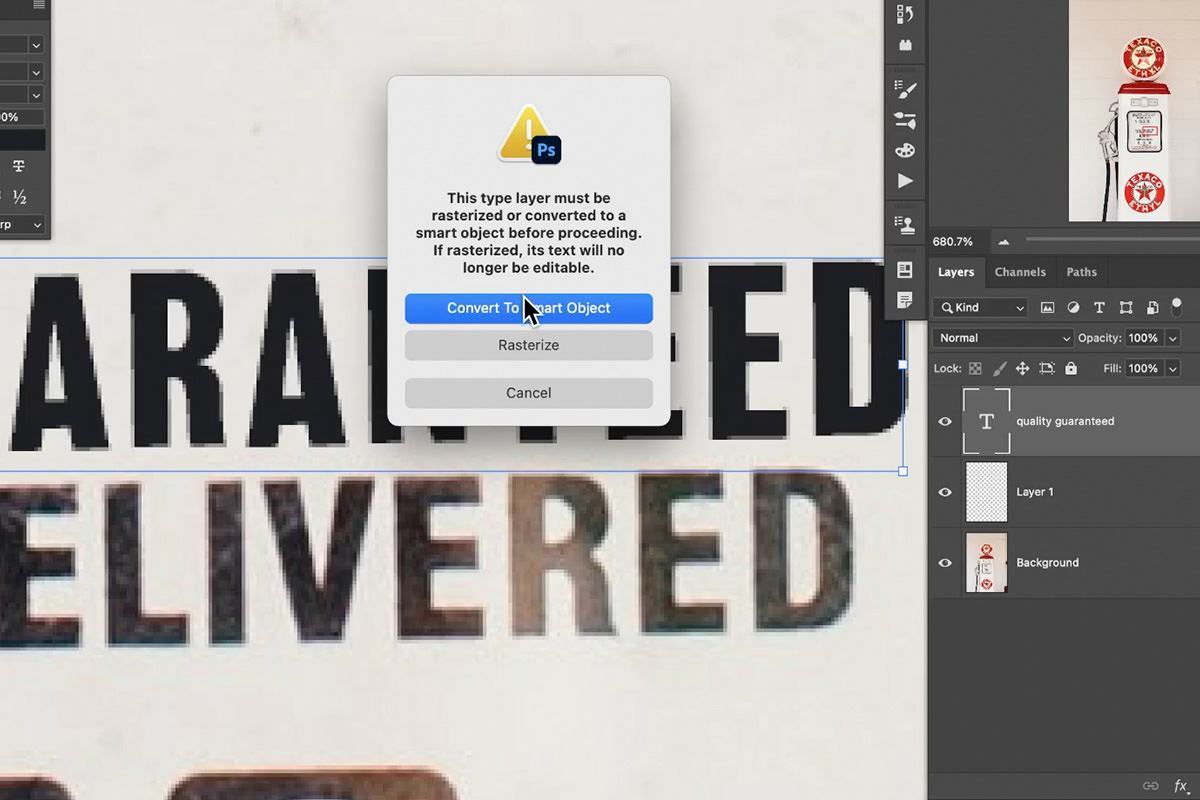
Task: Switch to the Paths tab
Action: (x=1081, y=272)
